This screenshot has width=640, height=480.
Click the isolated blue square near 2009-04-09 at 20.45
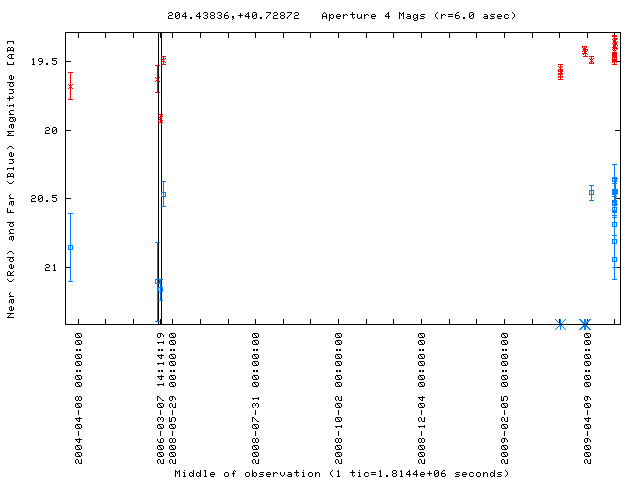tap(591, 193)
